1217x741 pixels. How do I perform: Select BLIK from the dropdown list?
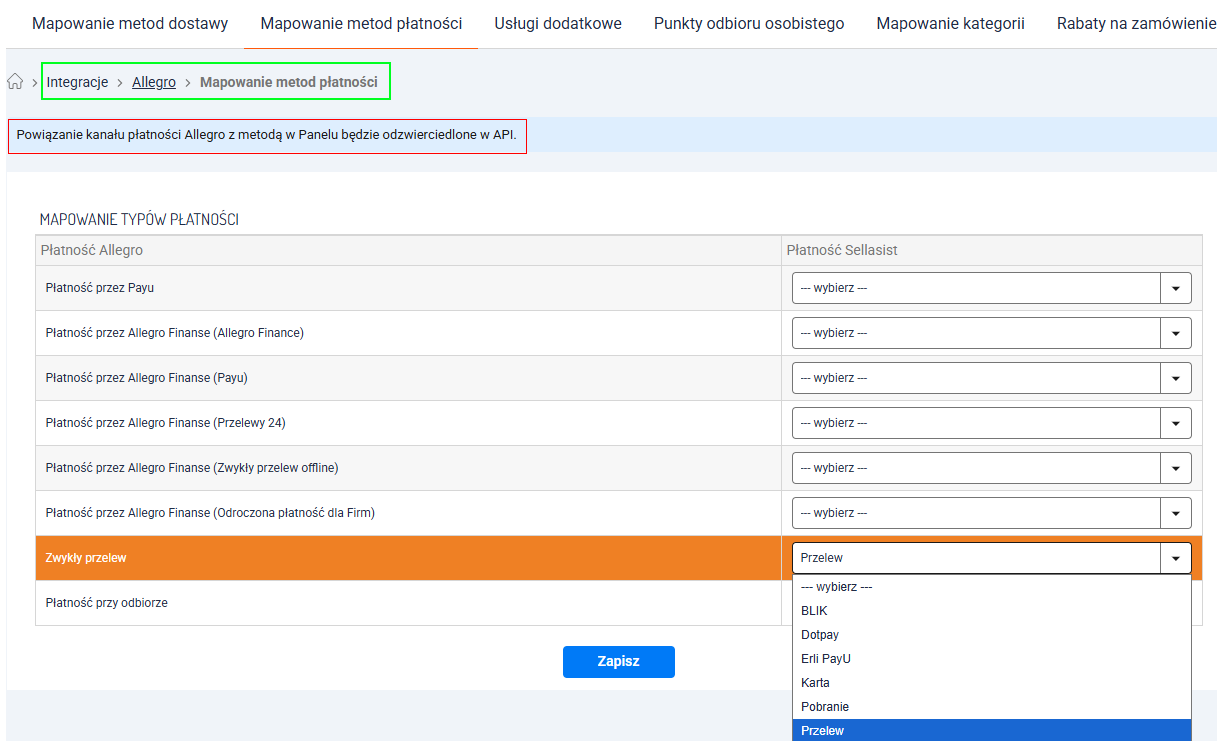pyautogui.click(x=992, y=611)
